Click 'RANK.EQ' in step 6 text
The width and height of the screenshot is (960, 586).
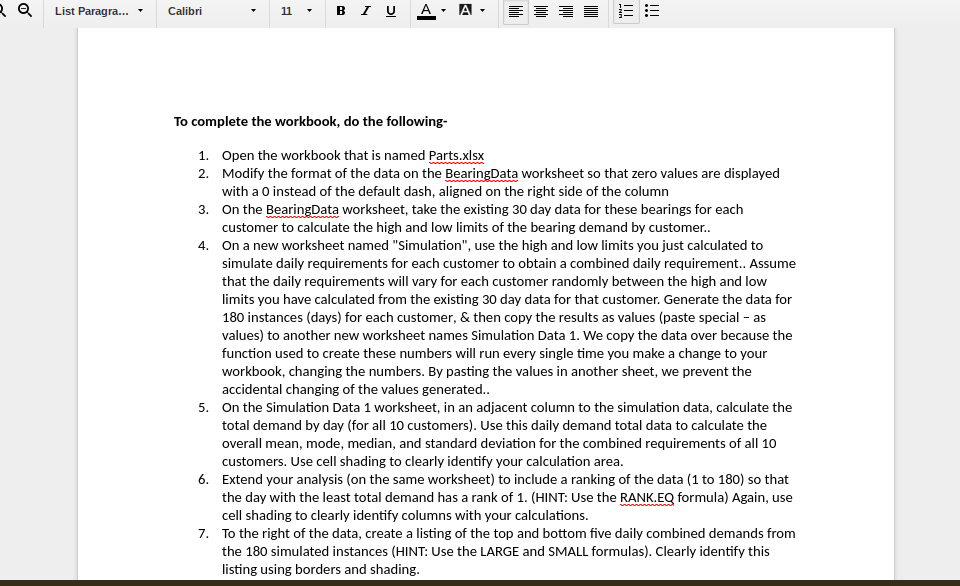[647, 497]
